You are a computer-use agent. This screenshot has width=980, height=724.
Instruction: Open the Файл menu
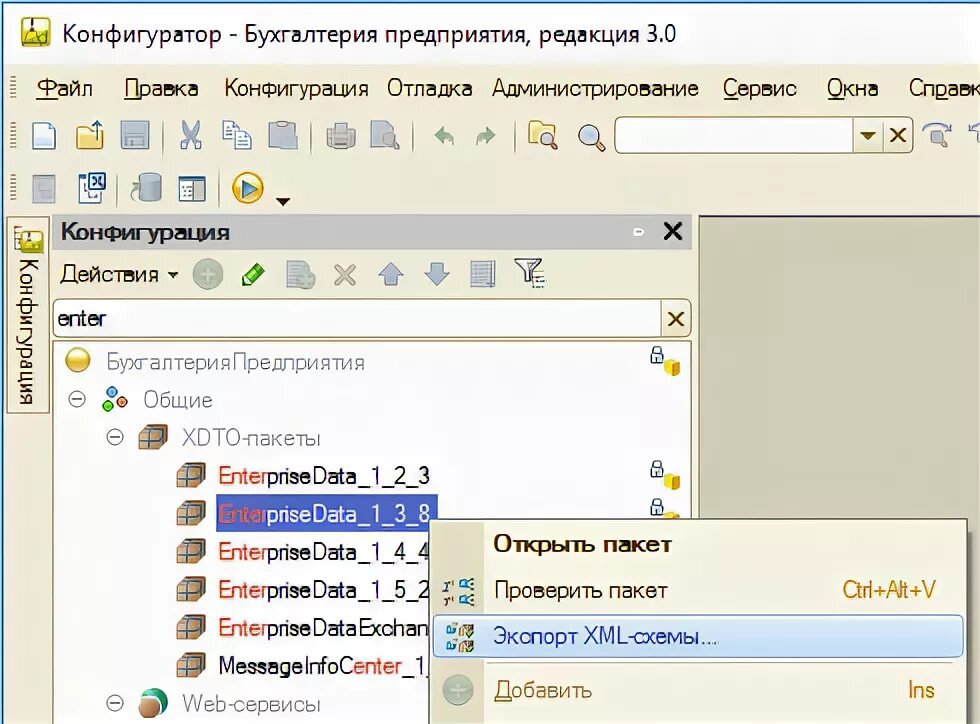click(64, 88)
